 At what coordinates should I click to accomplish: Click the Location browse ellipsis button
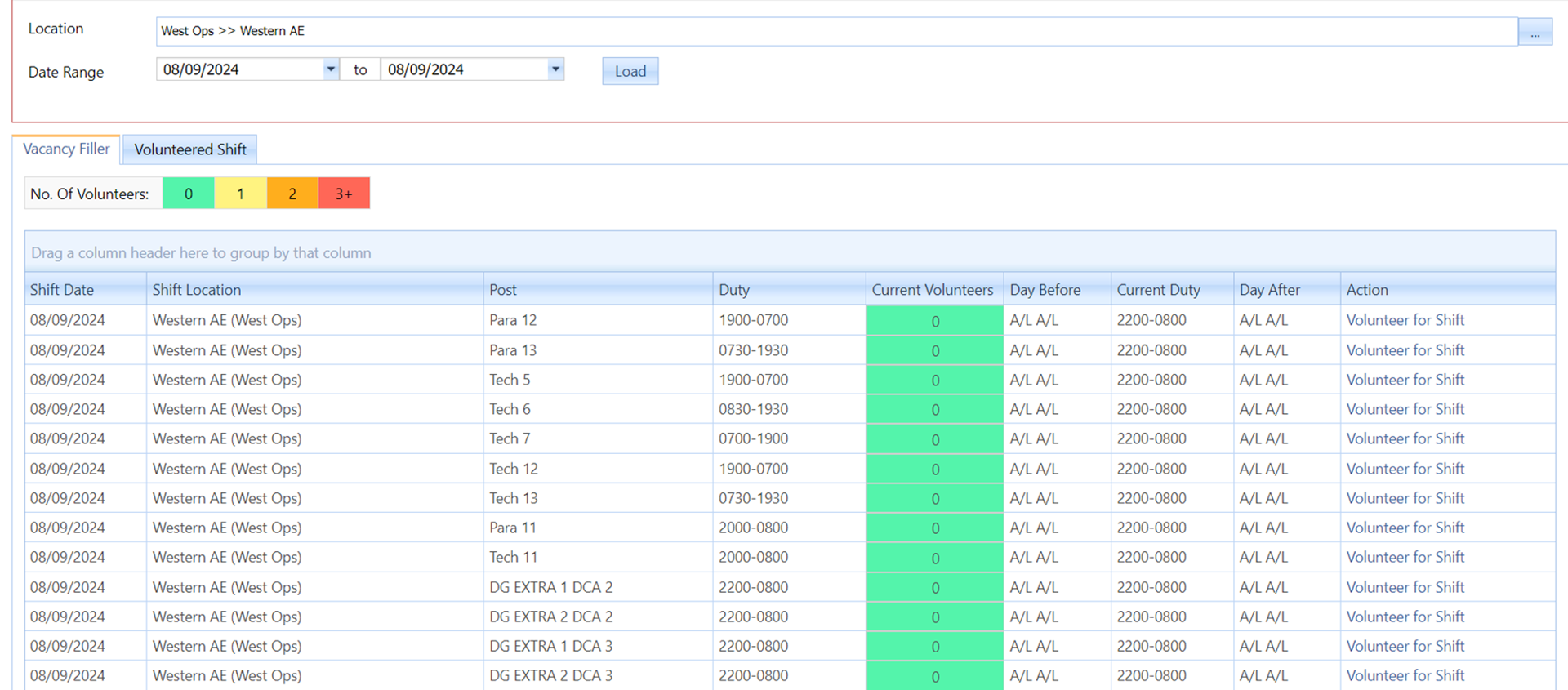coord(1535,33)
